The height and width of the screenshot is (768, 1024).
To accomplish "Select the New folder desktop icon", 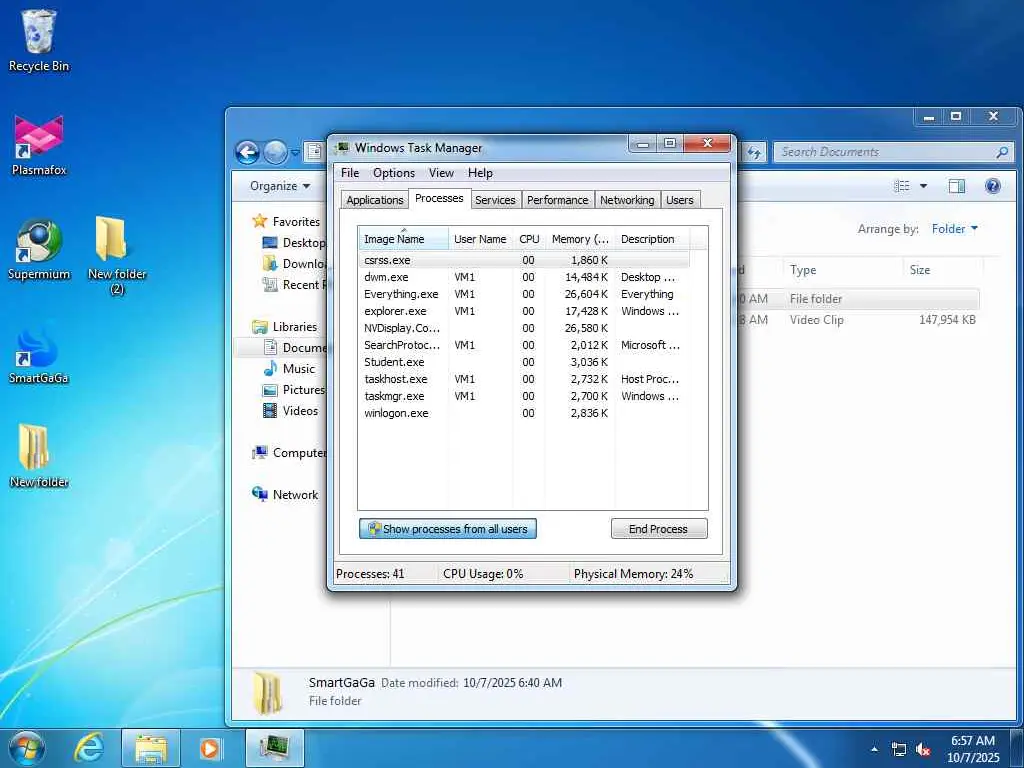I will 39,457.
